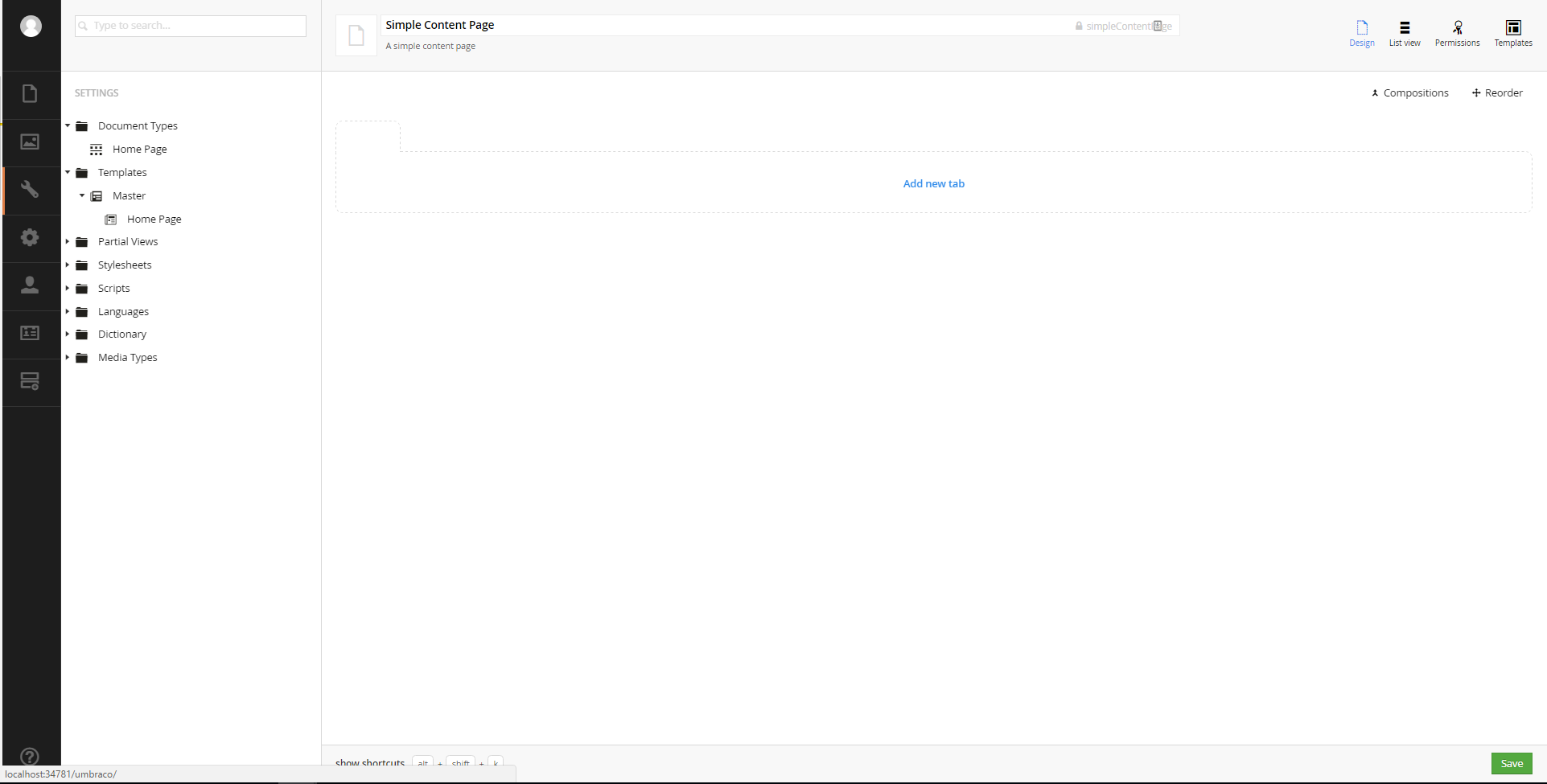Open the Content section icon
Viewport: 1547px width, 784px height.
pyautogui.click(x=30, y=94)
